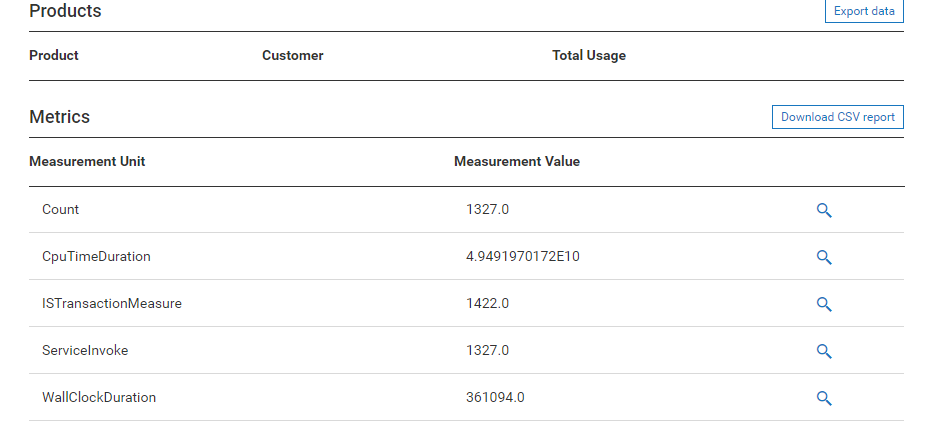Inspect ISTransactionMeasure via its search icon
Viewport: 927px width, 448px height.
824,304
